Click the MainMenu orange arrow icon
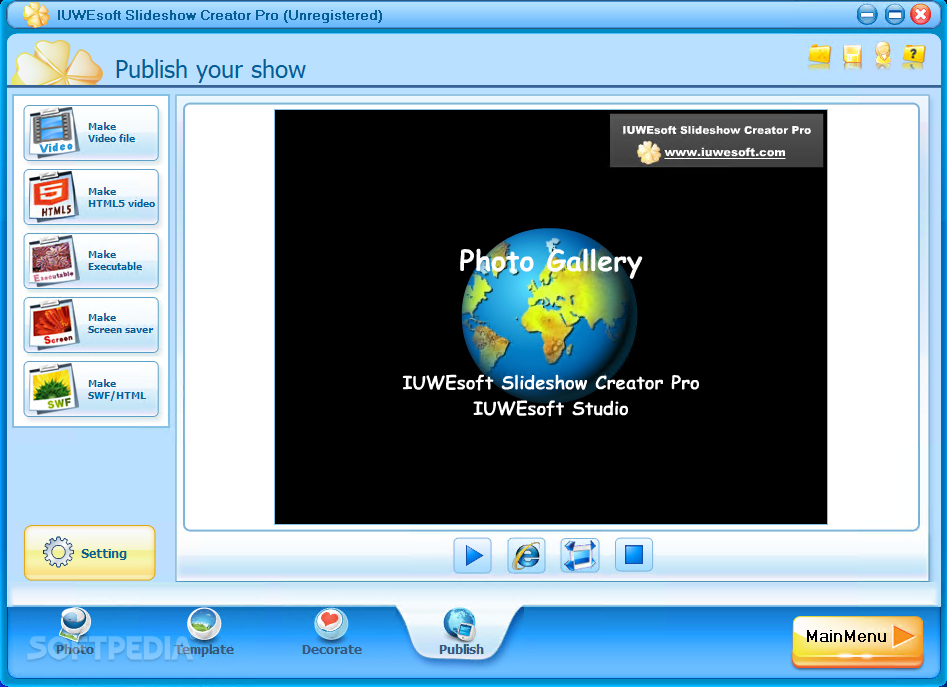This screenshot has width=947, height=687. click(x=904, y=636)
